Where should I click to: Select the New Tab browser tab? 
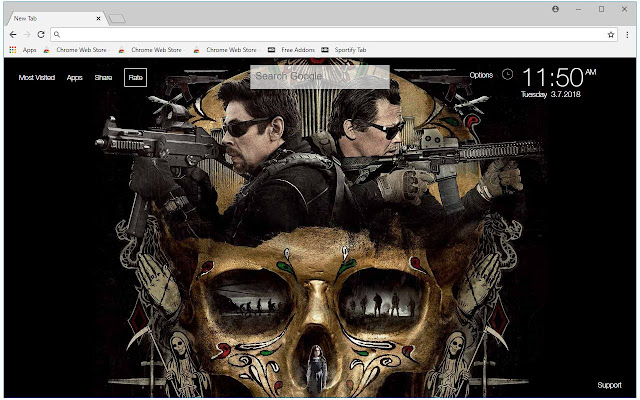click(56, 18)
